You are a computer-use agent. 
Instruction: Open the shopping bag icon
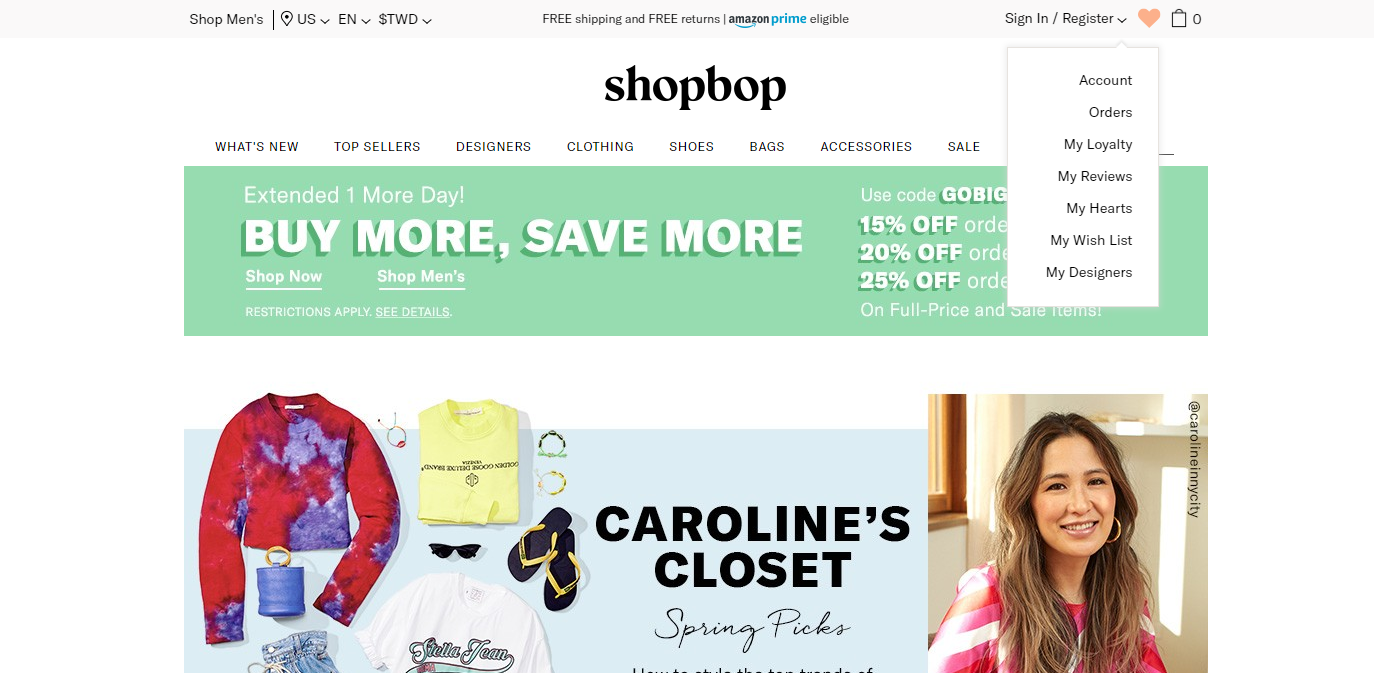coord(1179,18)
